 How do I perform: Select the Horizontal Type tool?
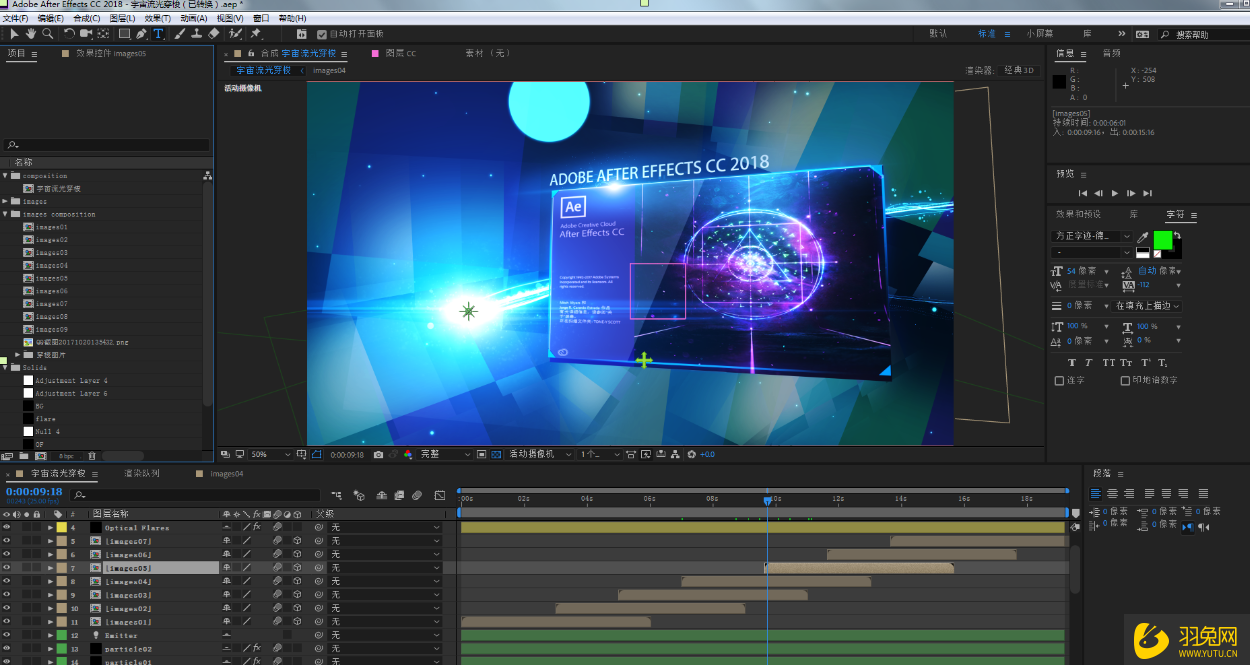pos(158,33)
